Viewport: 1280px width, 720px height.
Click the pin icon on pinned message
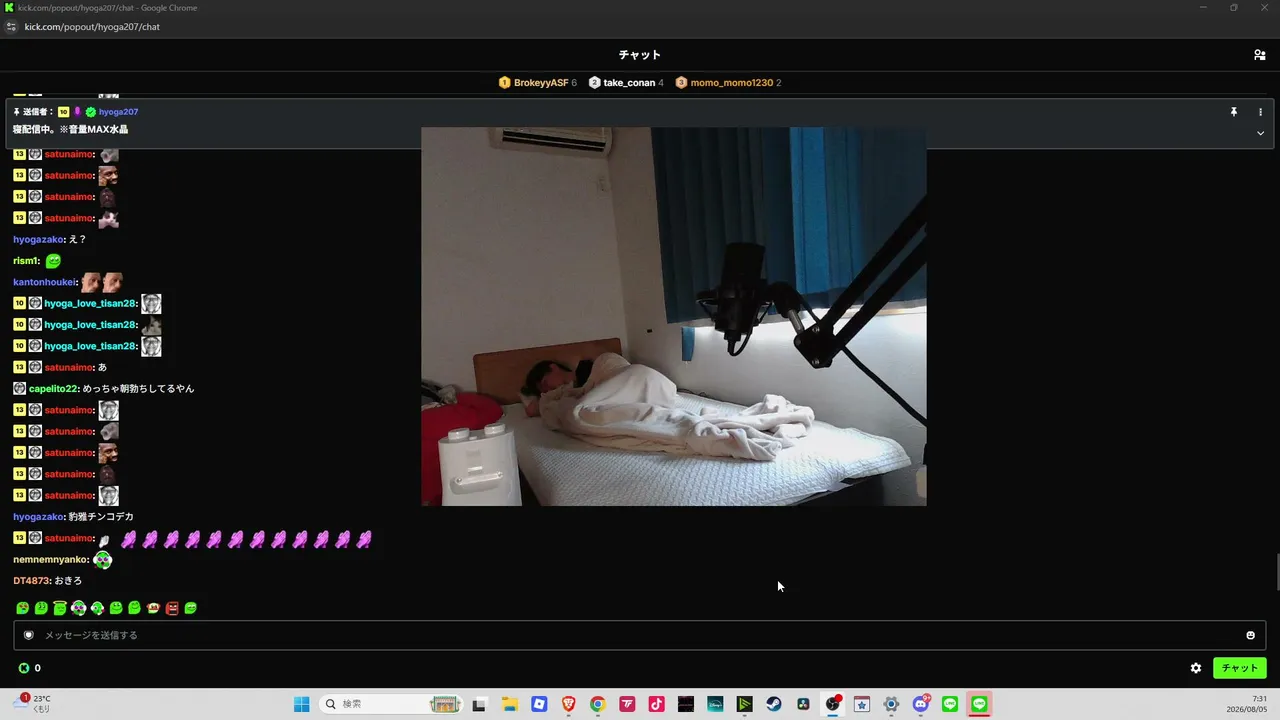pos(1234,112)
